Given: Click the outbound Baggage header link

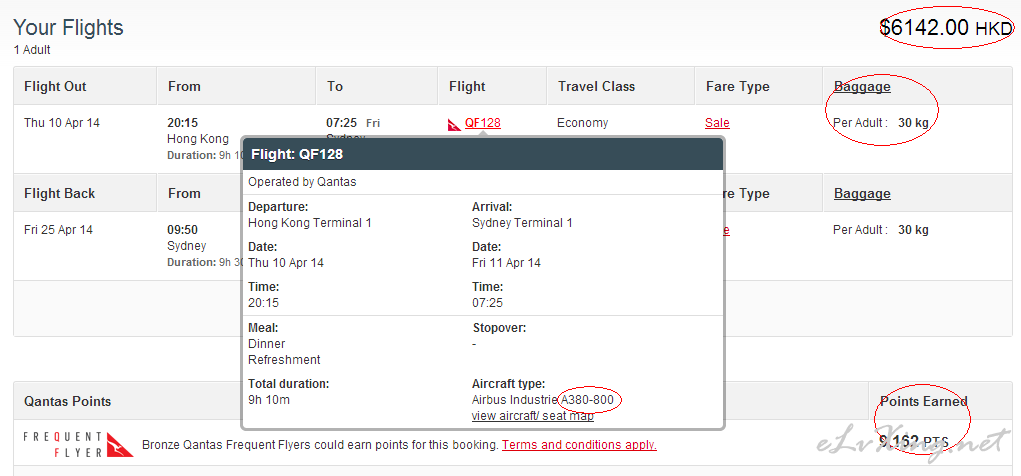Looking at the screenshot, I should coord(862,86).
